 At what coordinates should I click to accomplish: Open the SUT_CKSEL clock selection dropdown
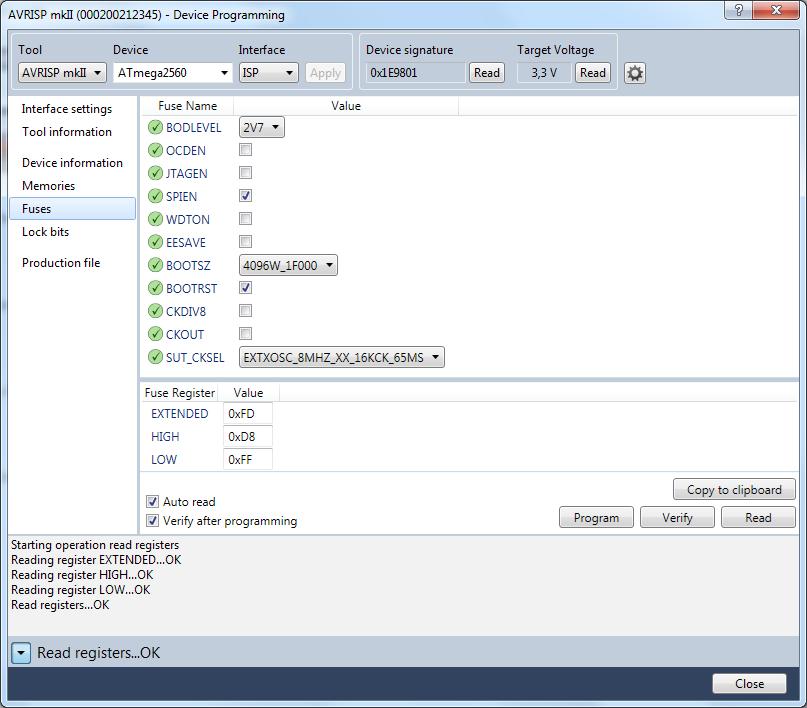[x=342, y=357]
